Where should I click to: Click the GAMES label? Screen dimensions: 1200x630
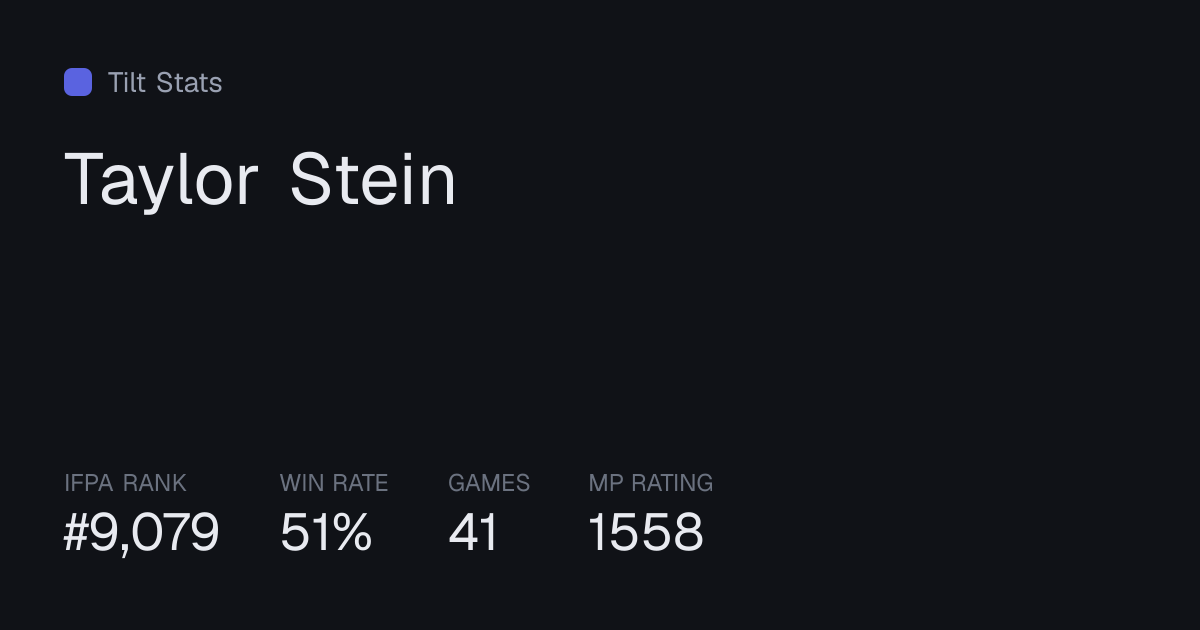coord(489,483)
